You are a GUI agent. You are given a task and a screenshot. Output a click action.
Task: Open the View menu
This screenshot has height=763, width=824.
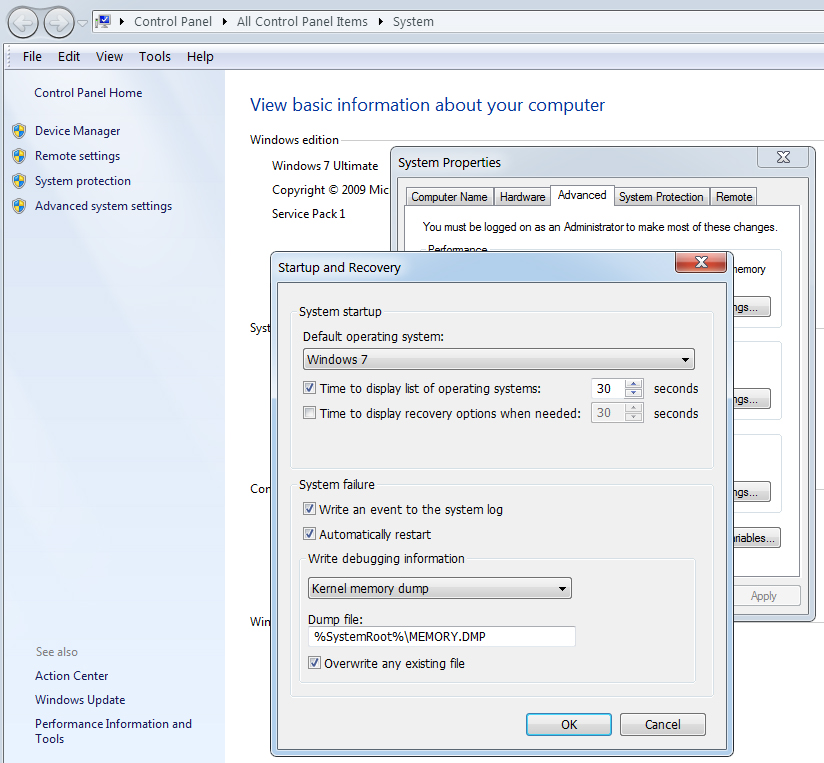click(109, 56)
